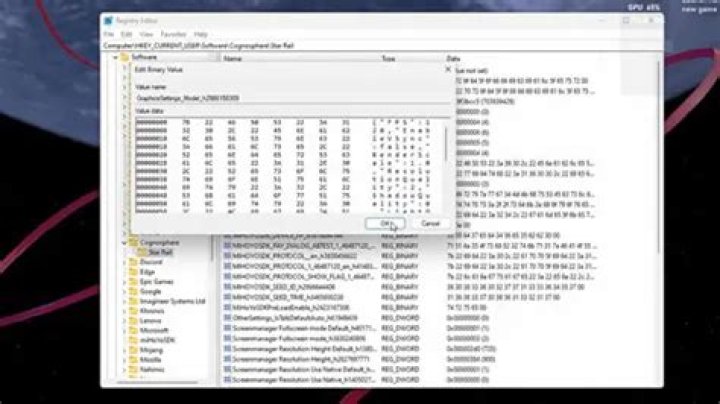Image resolution: width=720 pixels, height=404 pixels.
Task: Expand the Khronos registry key
Action: pyautogui.click(x=124, y=311)
